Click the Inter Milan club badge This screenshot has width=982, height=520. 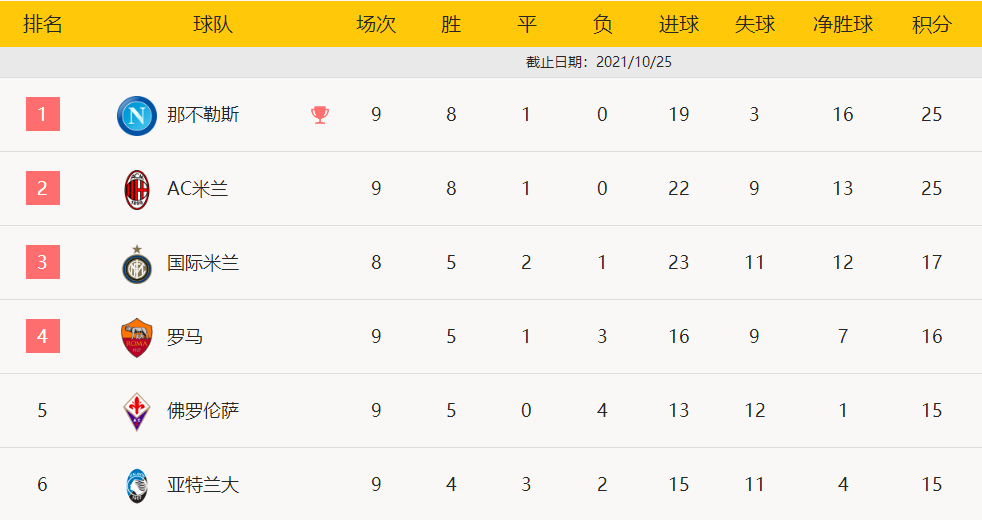[x=136, y=264]
